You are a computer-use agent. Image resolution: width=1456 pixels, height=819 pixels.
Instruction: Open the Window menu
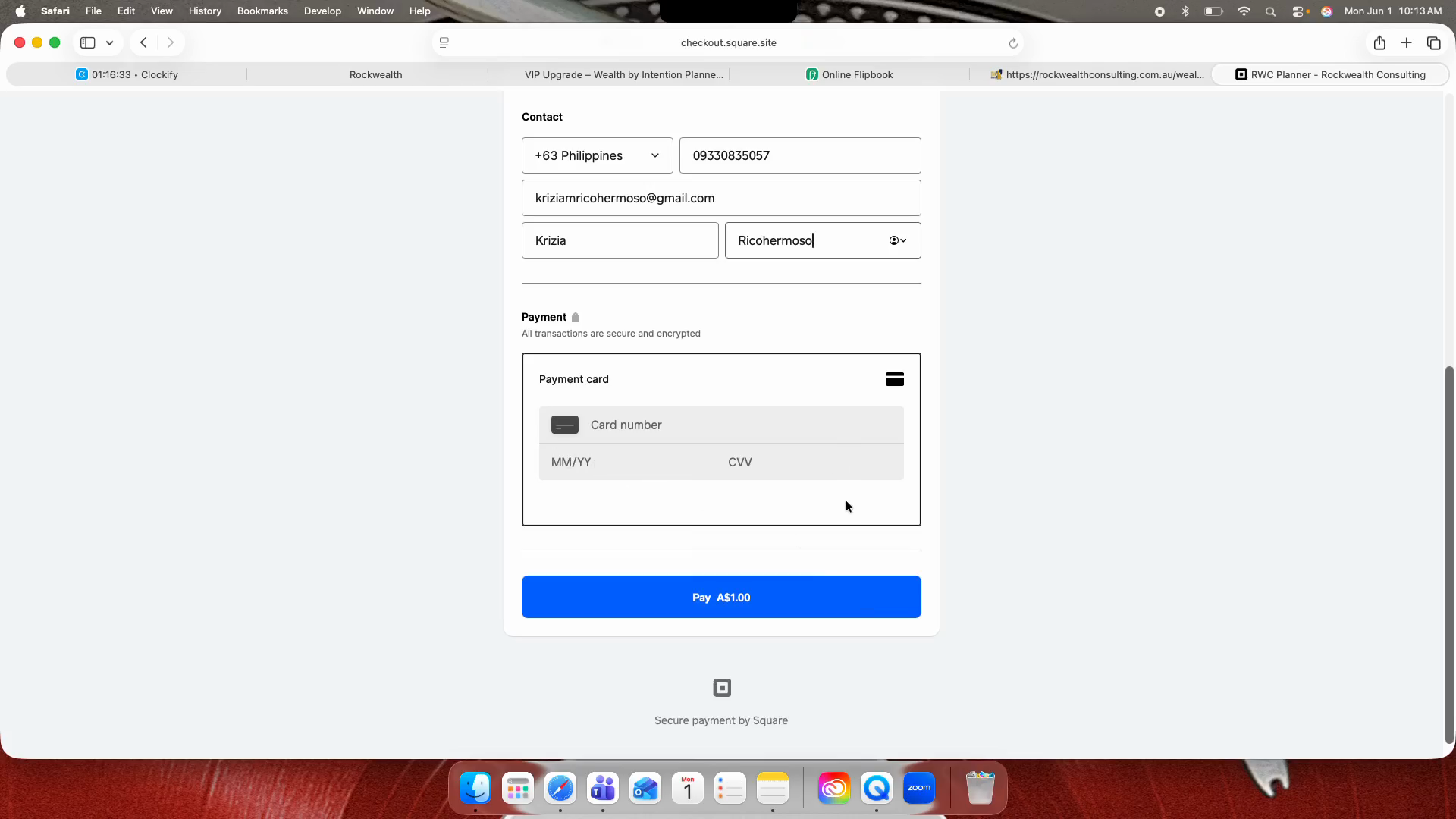click(375, 11)
